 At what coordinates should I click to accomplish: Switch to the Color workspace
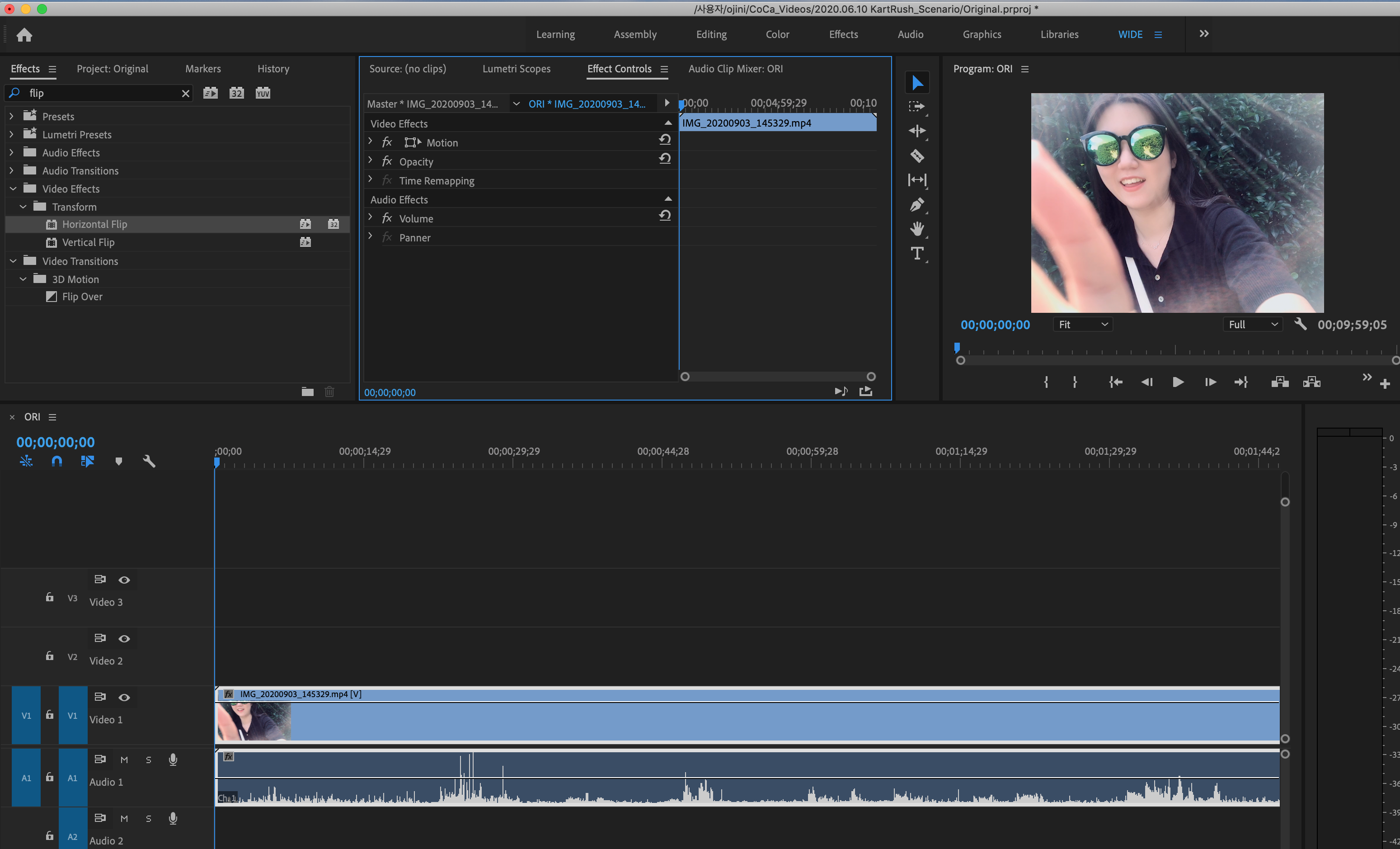click(x=777, y=35)
